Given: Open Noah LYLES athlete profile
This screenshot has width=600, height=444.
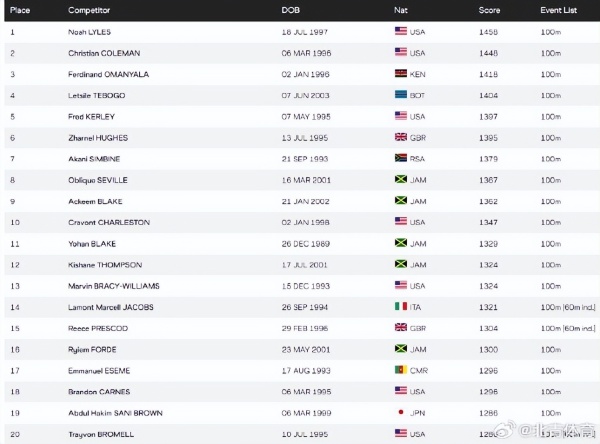Looking at the screenshot, I should (89, 31).
